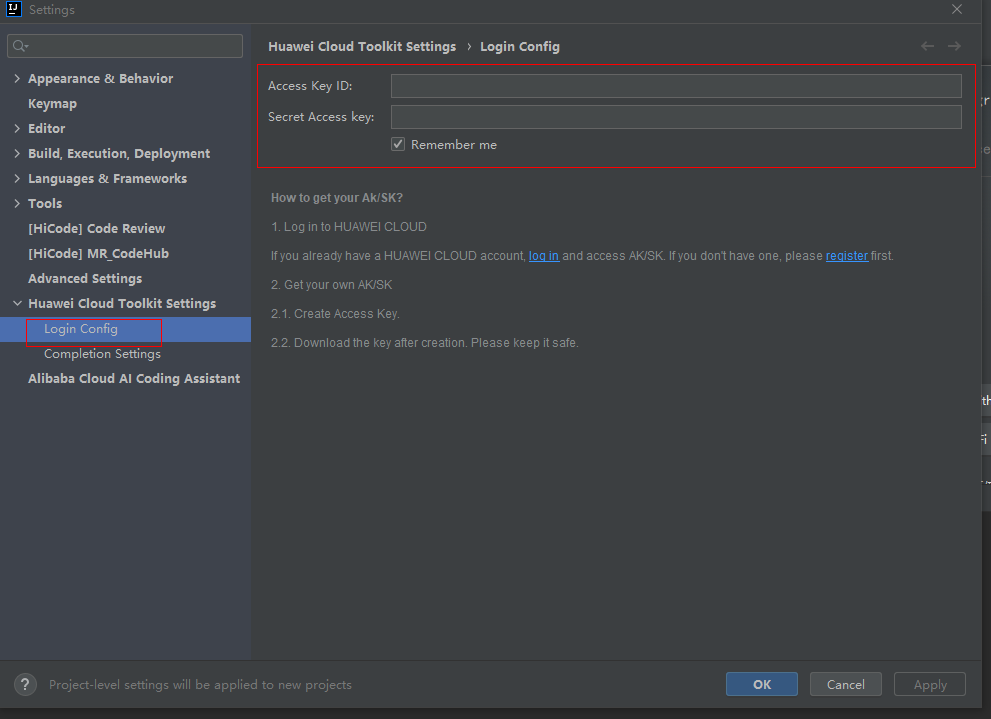Click the search magnifier icon
Viewport: 991px width, 719px height.
pos(20,46)
